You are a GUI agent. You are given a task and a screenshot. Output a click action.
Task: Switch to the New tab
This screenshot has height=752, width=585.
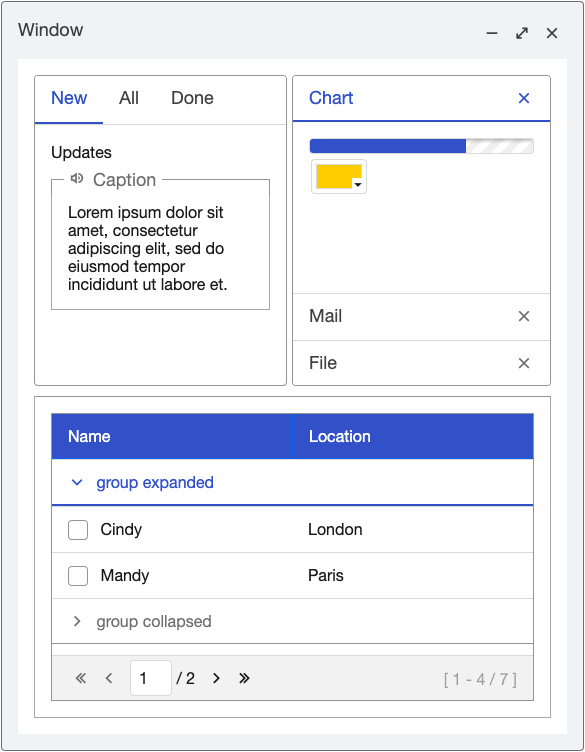click(x=69, y=98)
